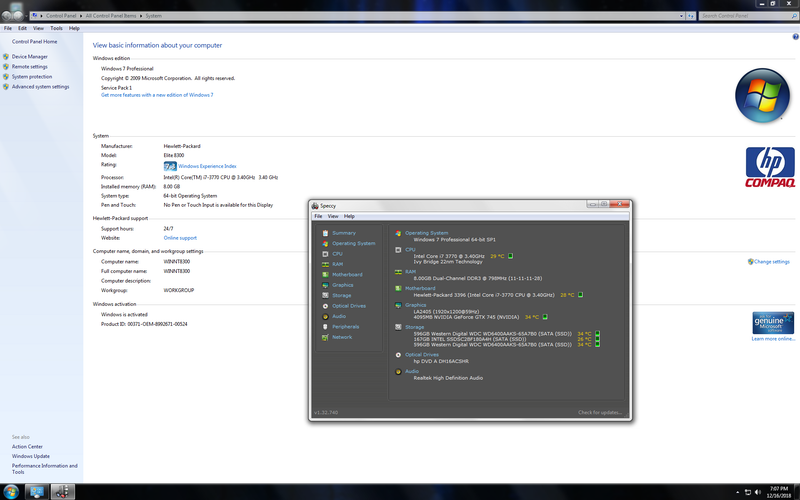Click the volume speaker icon in the system tray
Viewport: 800px width, 500px height.
point(758,492)
